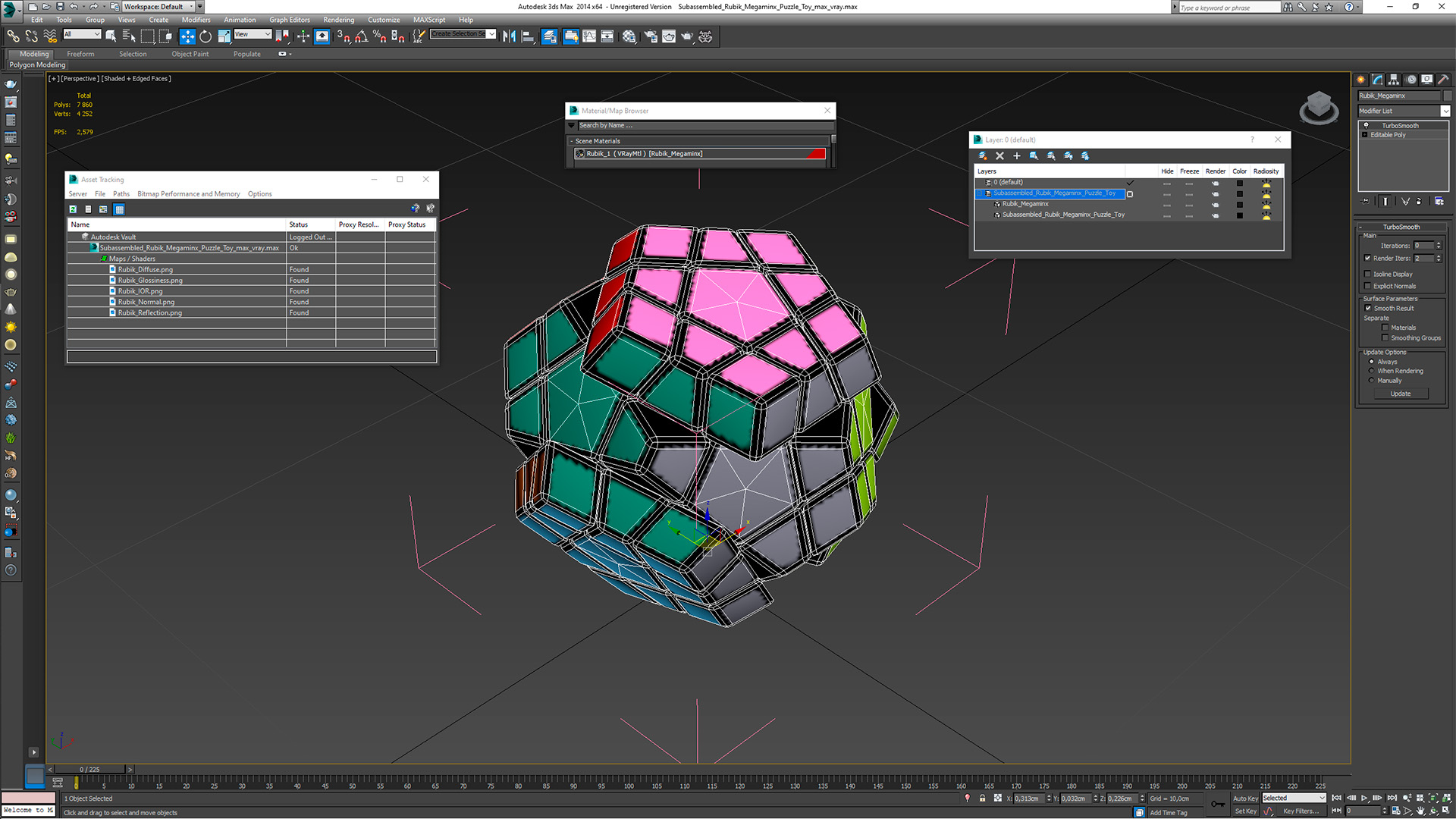Click Create New Layer icon

click(x=983, y=156)
